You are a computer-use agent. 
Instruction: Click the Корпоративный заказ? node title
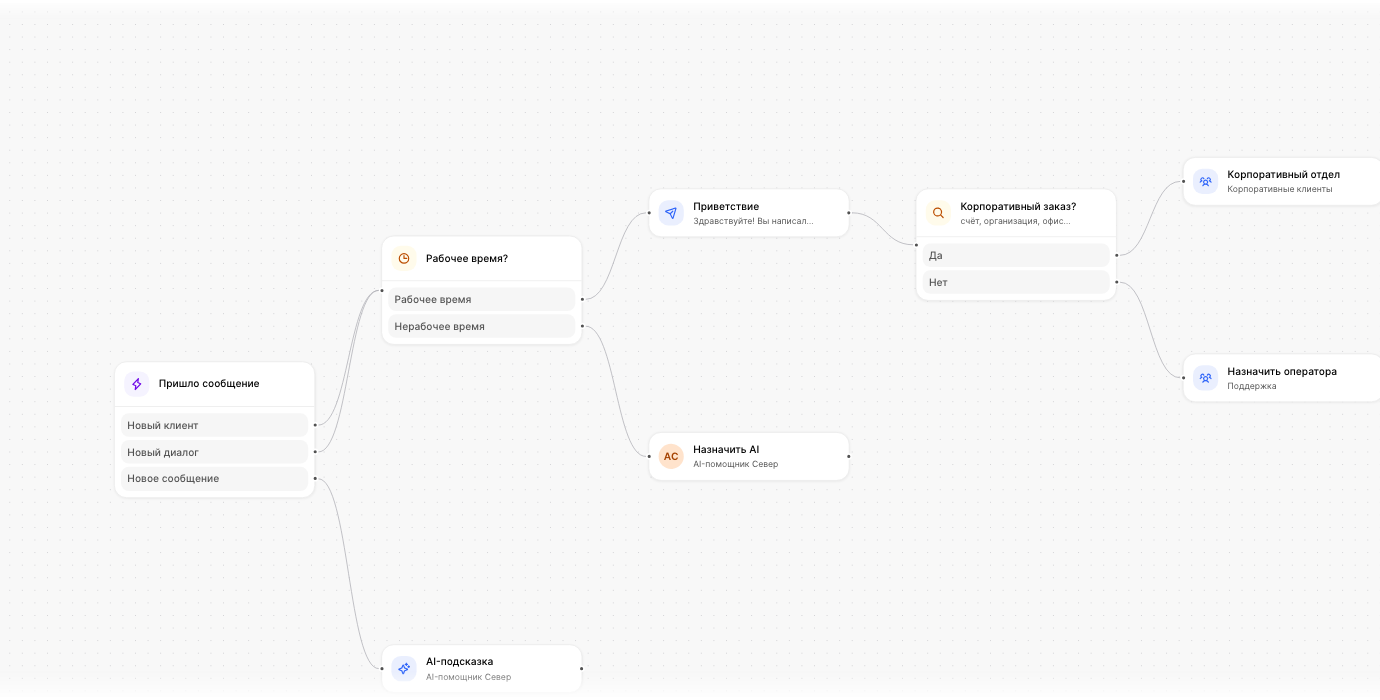1018,207
